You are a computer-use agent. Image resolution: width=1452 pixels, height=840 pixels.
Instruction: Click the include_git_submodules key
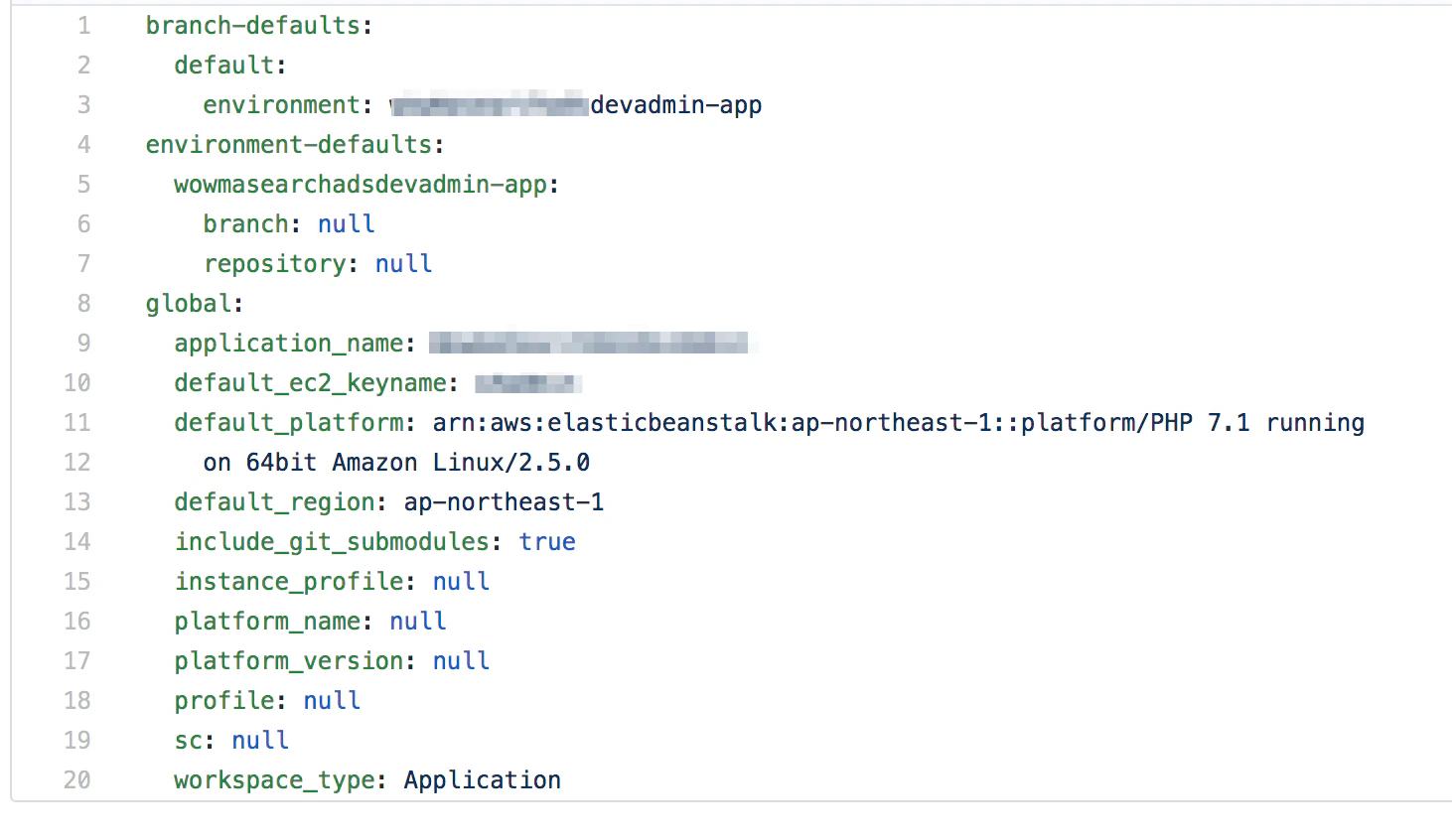332,542
